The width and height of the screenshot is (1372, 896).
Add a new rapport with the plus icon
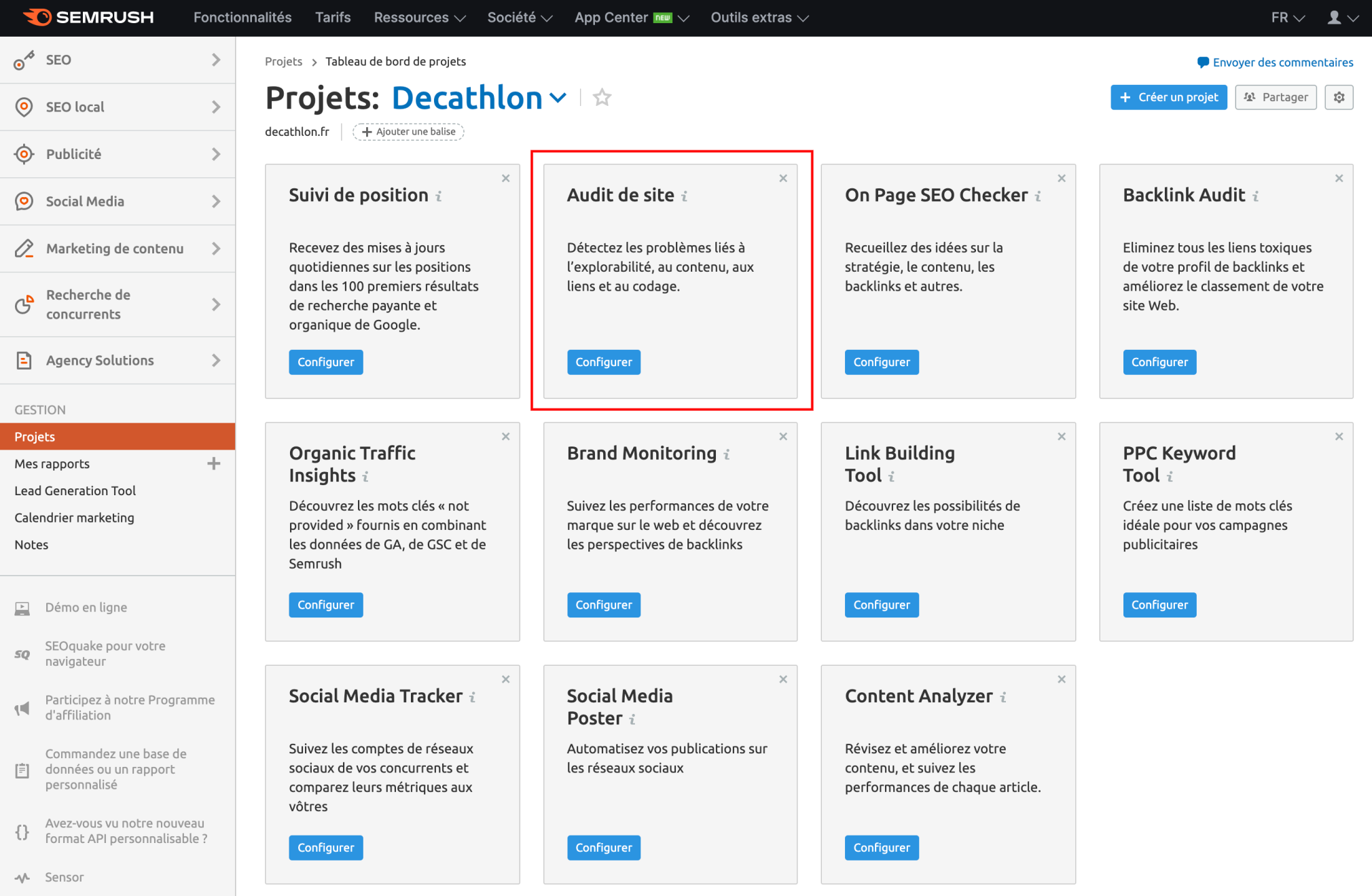(x=213, y=463)
